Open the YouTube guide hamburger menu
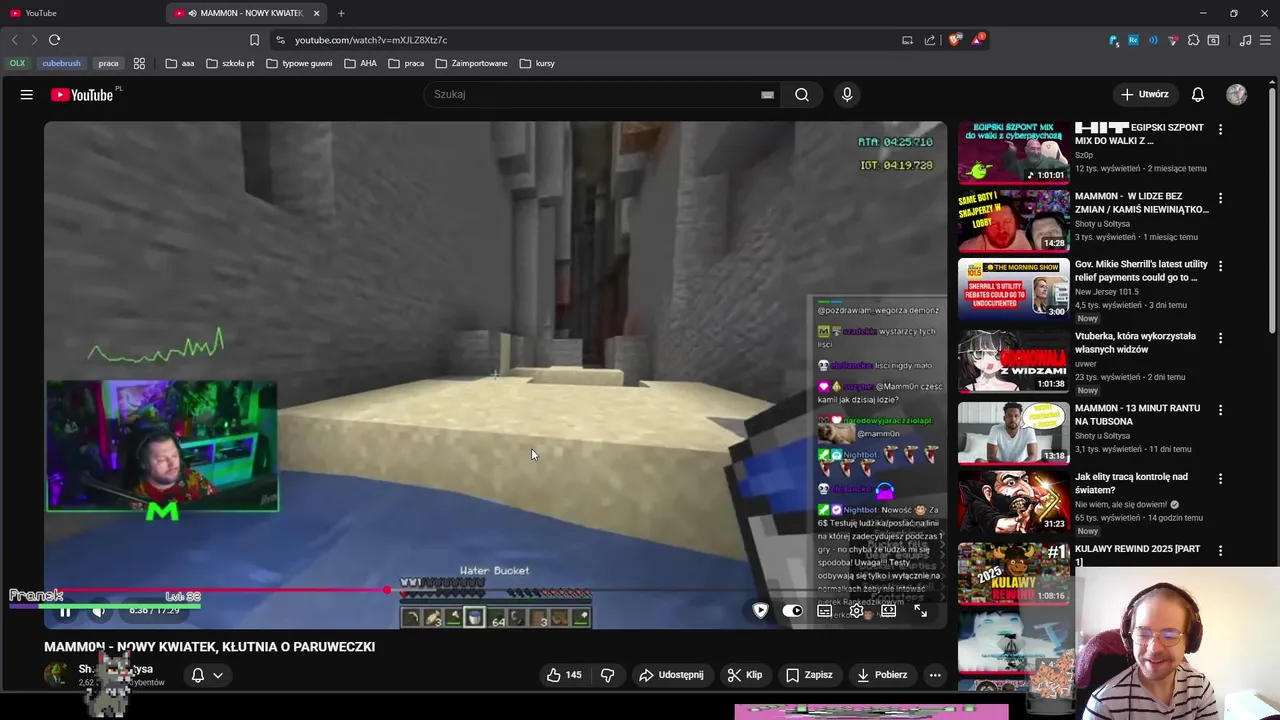Viewport: 1280px width, 720px height. 27,95
